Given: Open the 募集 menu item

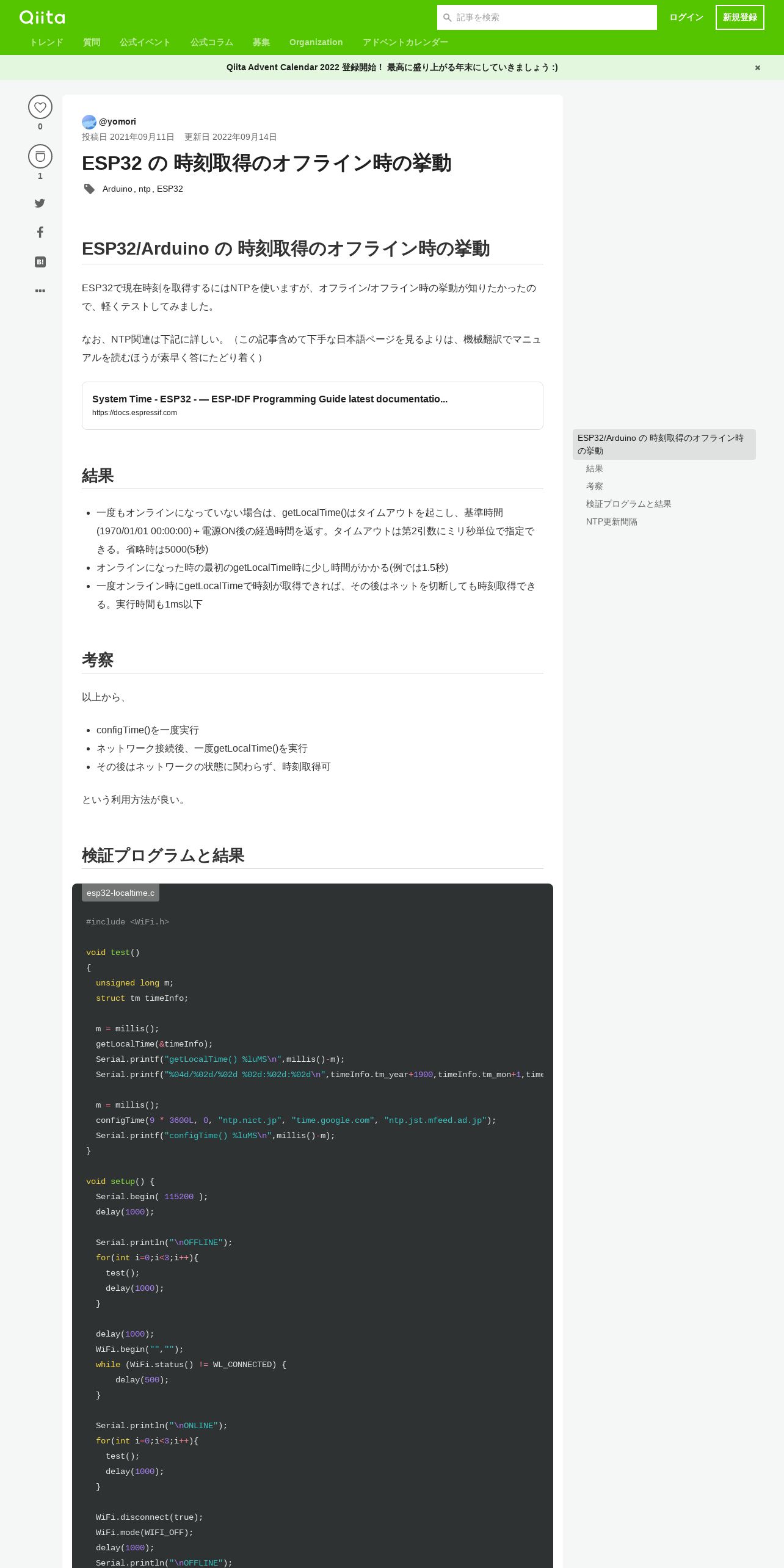Looking at the screenshot, I should (261, 42).
